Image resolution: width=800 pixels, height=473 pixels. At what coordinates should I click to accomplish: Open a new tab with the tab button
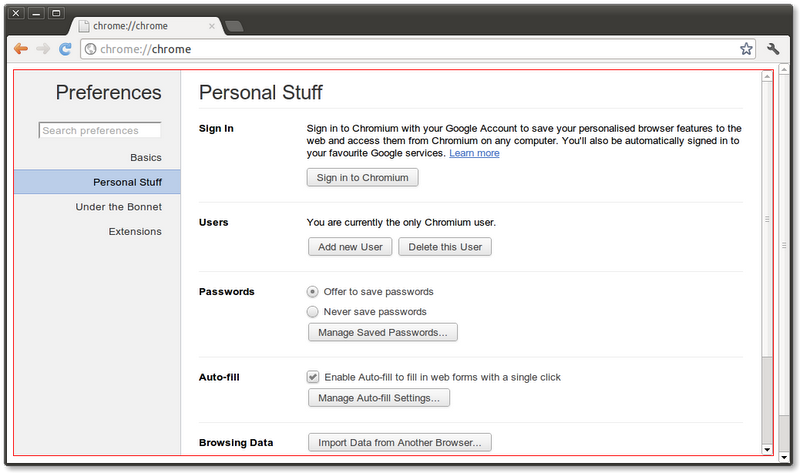click(x=234, y=26)
